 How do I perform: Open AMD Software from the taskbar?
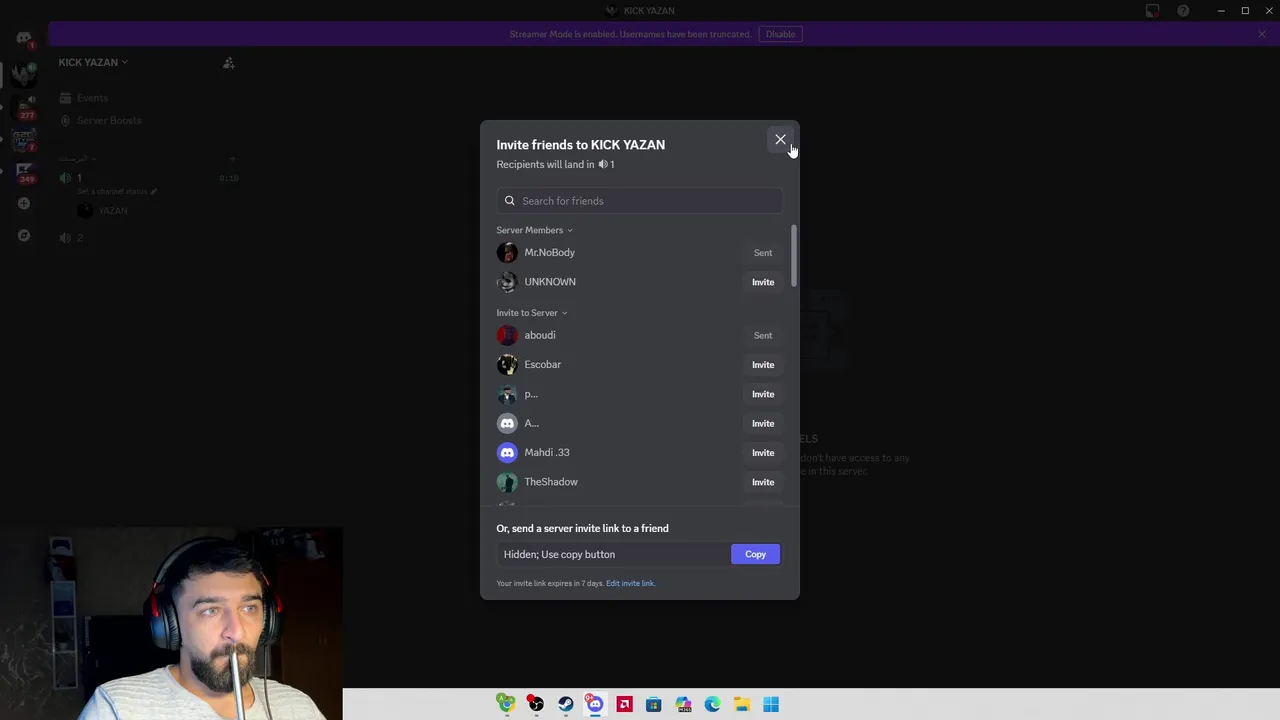(x=624, y=705)
